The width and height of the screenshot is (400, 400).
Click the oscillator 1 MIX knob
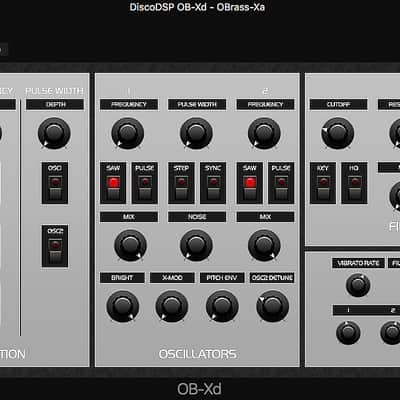pyautogui.click(x=130, y=245)
